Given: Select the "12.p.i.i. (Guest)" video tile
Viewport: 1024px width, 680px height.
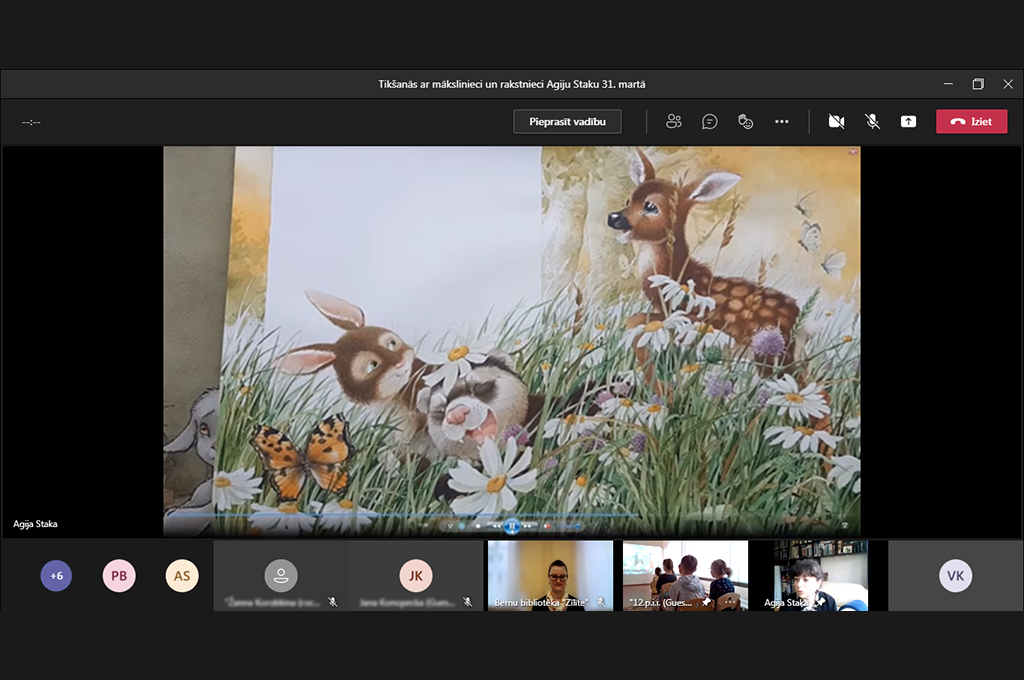Looking at the screenshot, I should (685, 575).
